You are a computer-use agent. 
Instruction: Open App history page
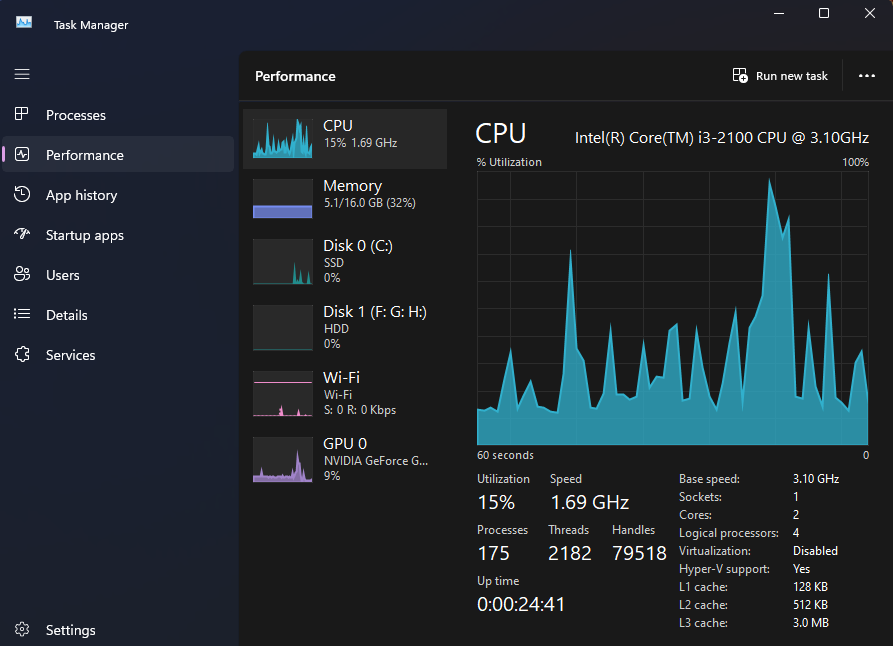pos(81,195)
